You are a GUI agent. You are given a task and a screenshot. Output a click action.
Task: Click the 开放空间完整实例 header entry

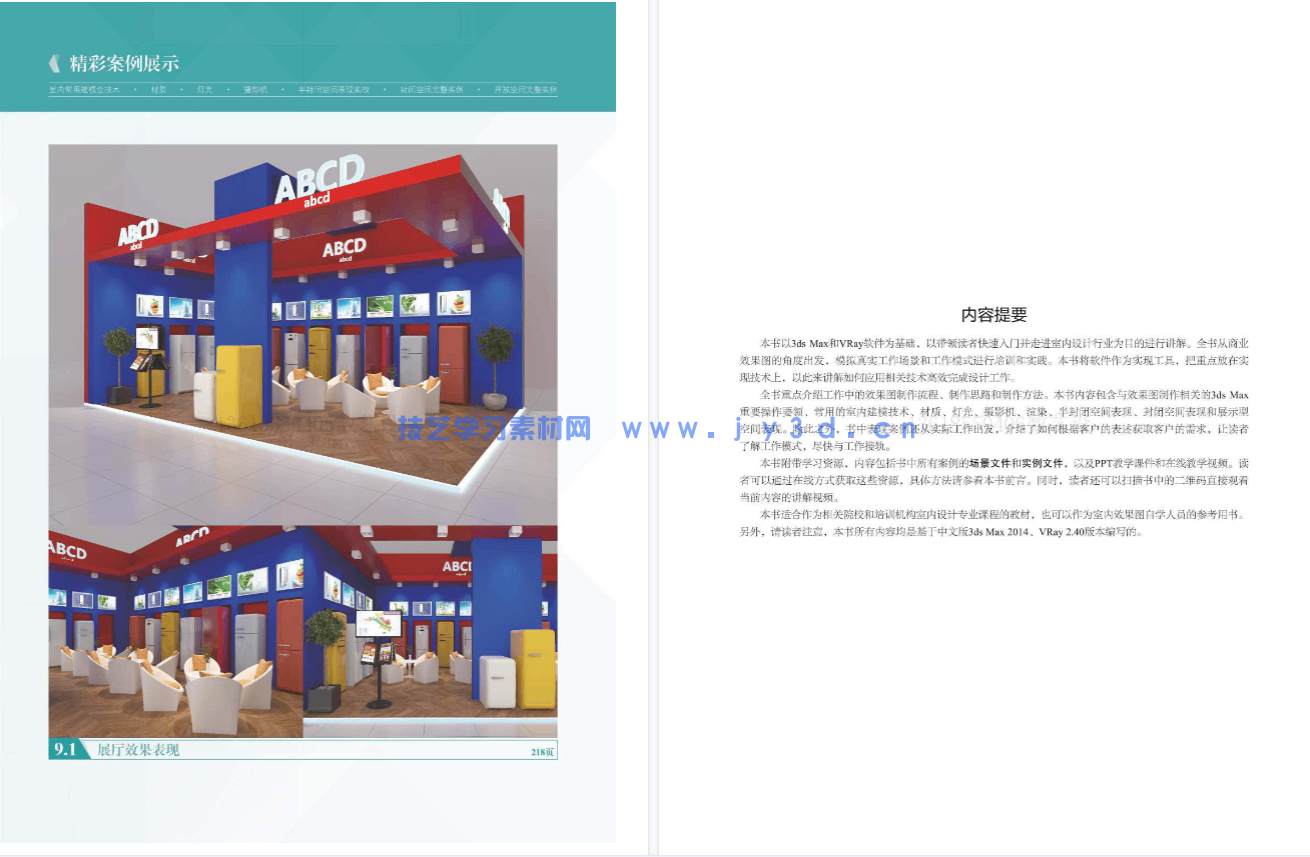[525, 89]
